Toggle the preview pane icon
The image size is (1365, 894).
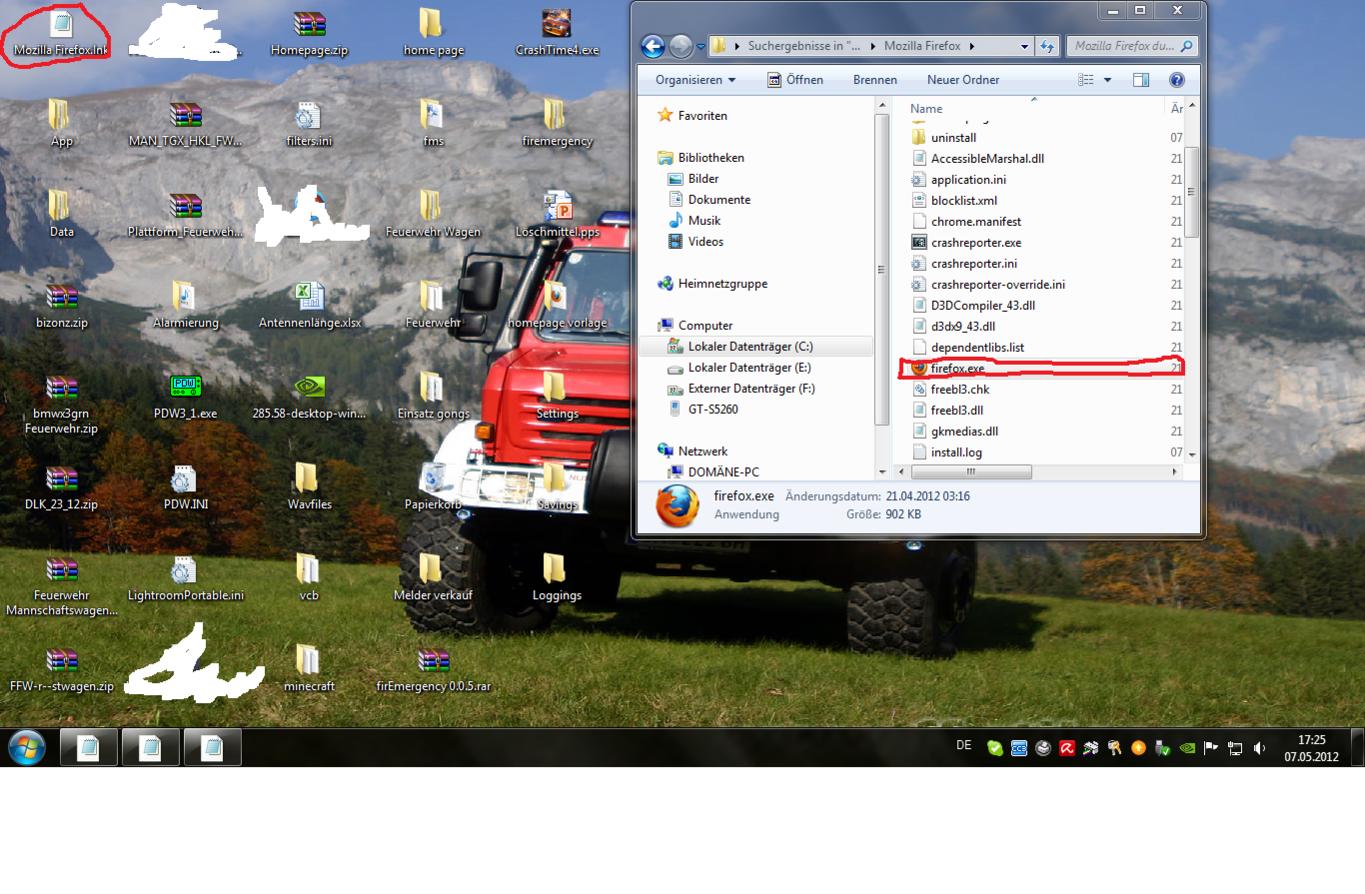(x=1141, y=80)
